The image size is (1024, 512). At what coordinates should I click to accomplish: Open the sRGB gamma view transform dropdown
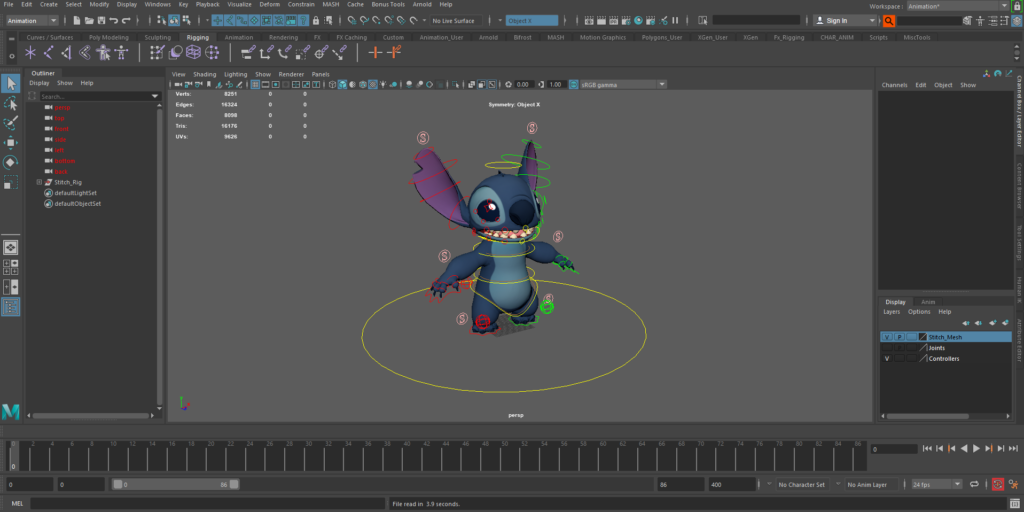624,84
